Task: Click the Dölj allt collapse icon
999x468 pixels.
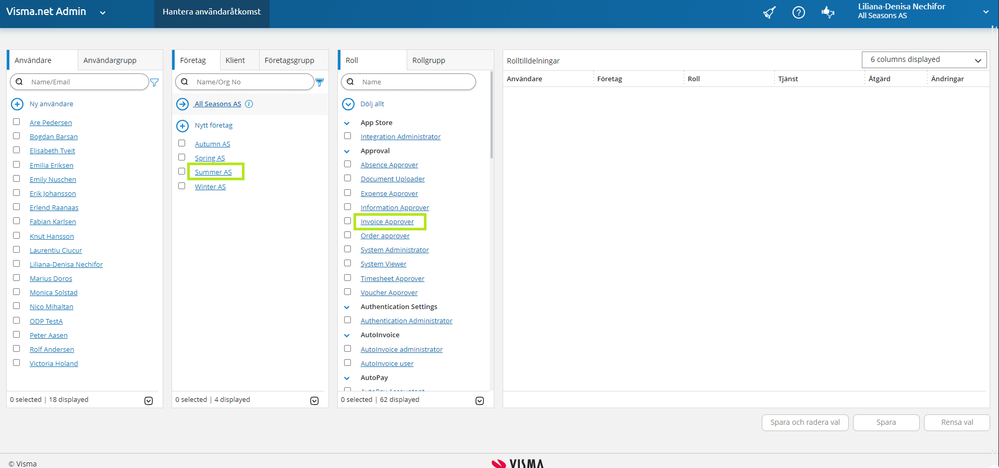Action: tap(348, 104)
